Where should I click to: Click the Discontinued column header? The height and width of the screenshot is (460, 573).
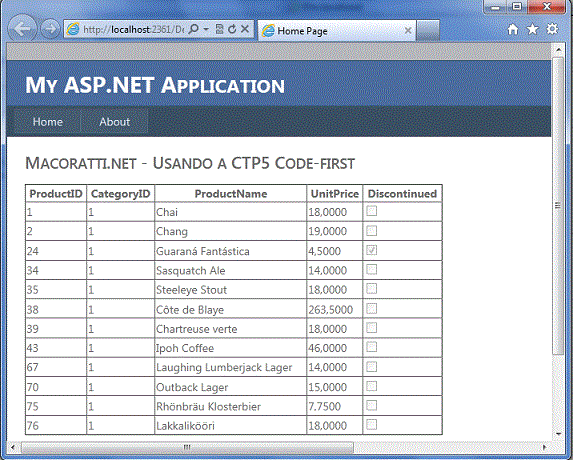[x=402, y=194]
